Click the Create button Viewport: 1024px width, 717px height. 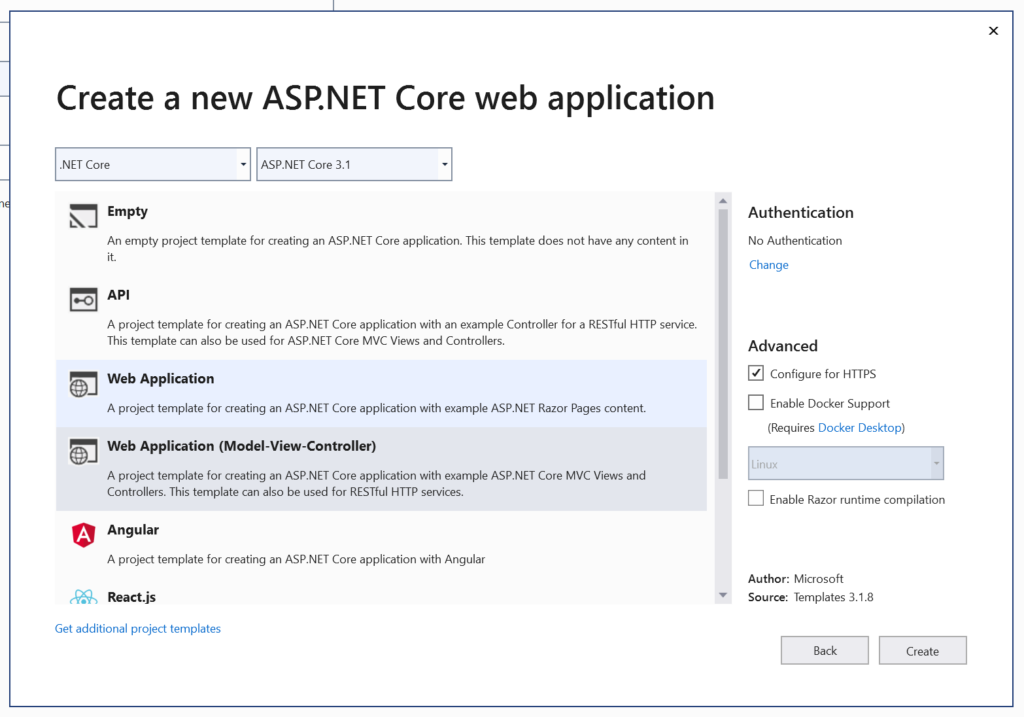[x=922, y=650]
